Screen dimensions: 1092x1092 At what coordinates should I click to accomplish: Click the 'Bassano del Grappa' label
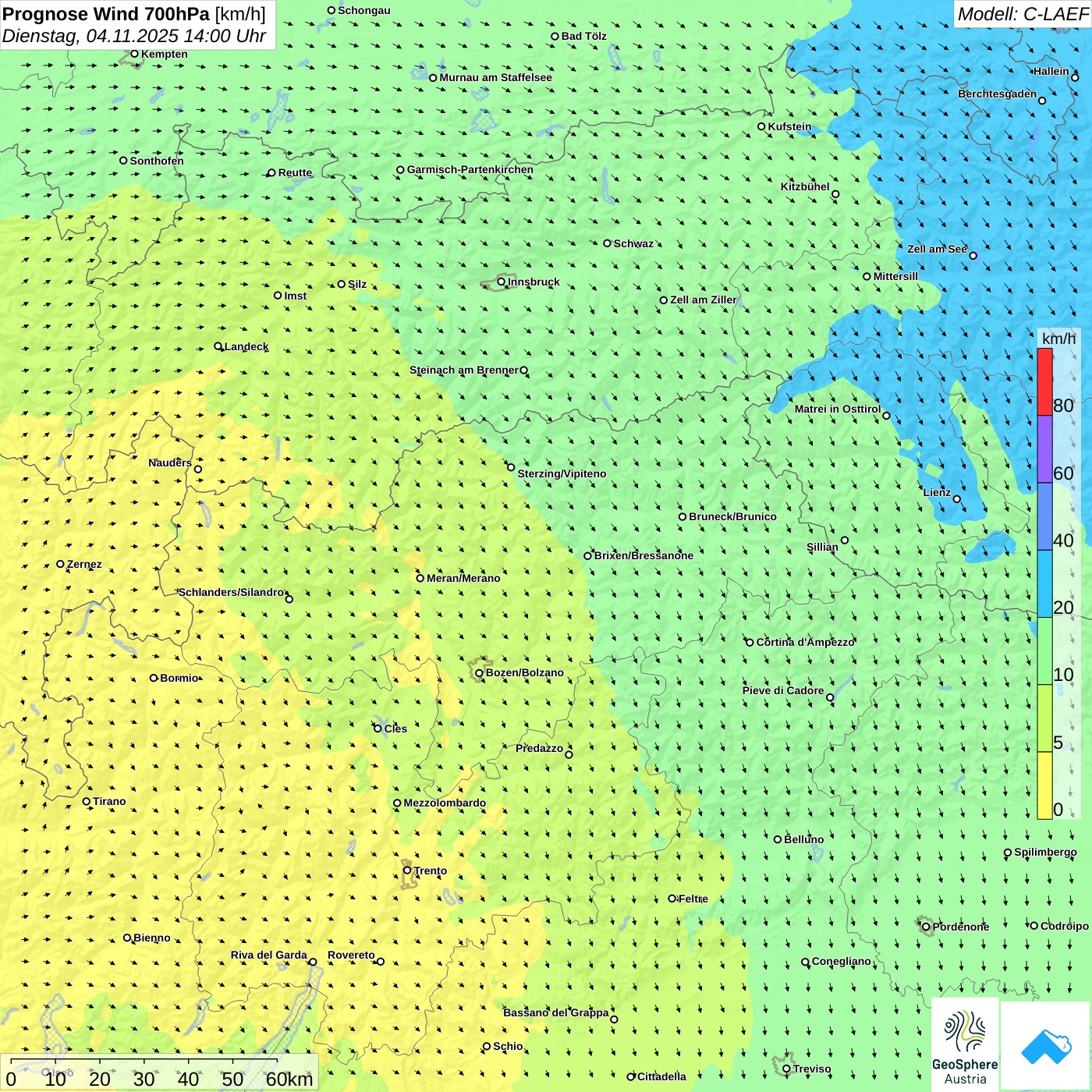click(556, 1012)
